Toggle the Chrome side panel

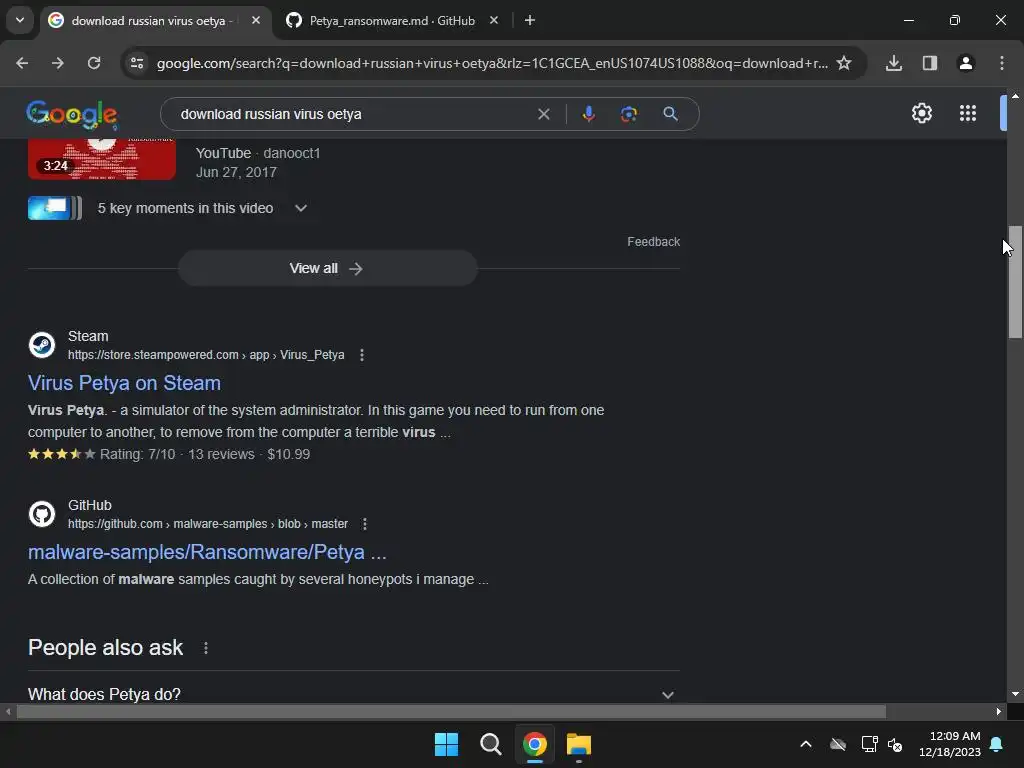(x=930, y=63)
